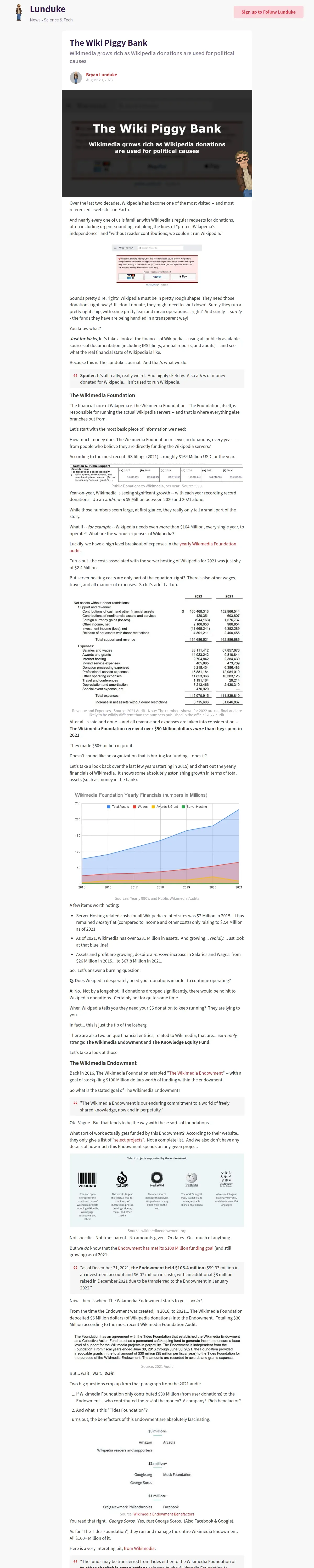Open the IRS Public Support table image
314x1568 pixels.
pos(157,474)
